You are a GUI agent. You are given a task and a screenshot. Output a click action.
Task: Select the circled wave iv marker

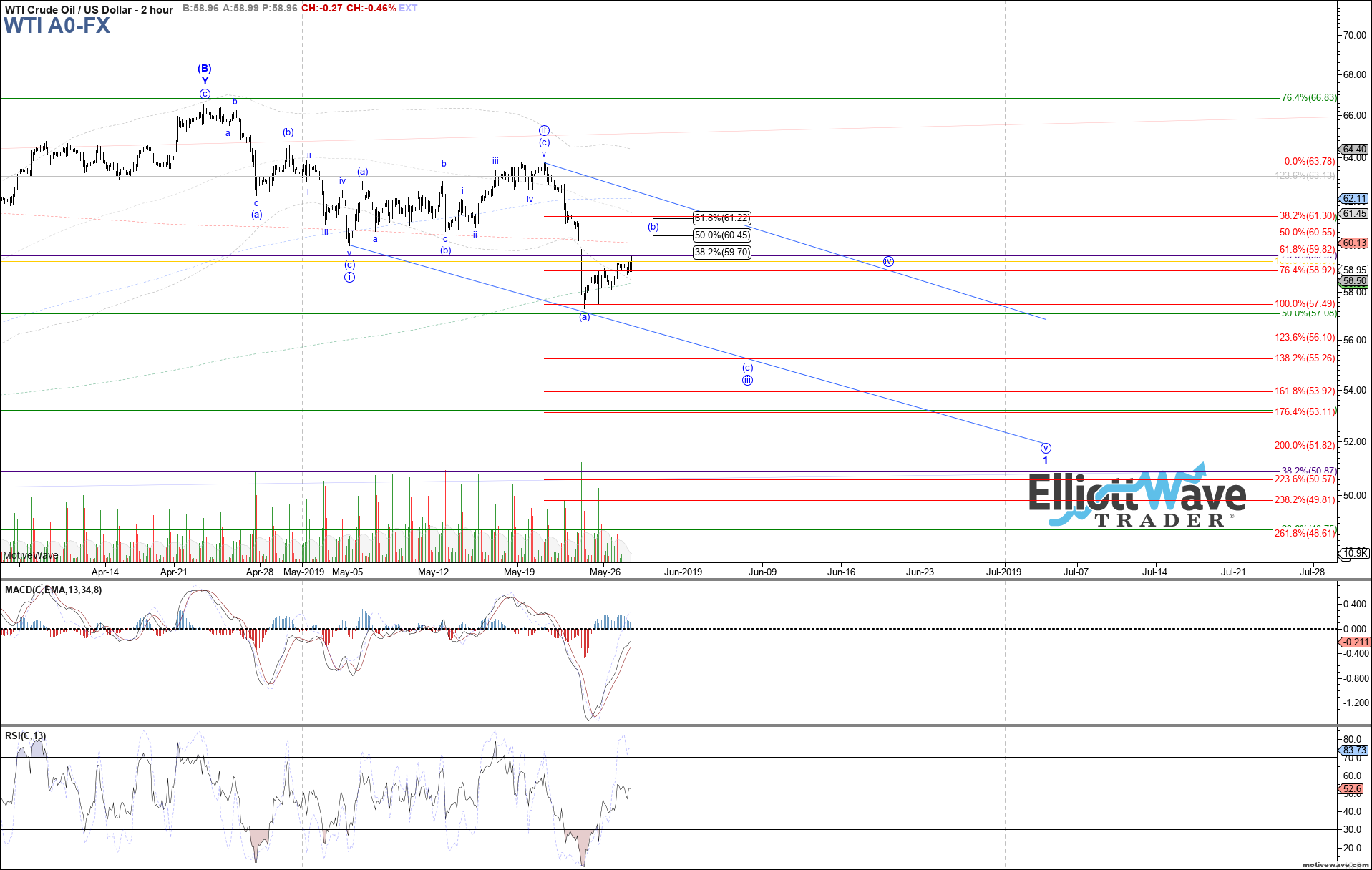[x=888, y=262]
